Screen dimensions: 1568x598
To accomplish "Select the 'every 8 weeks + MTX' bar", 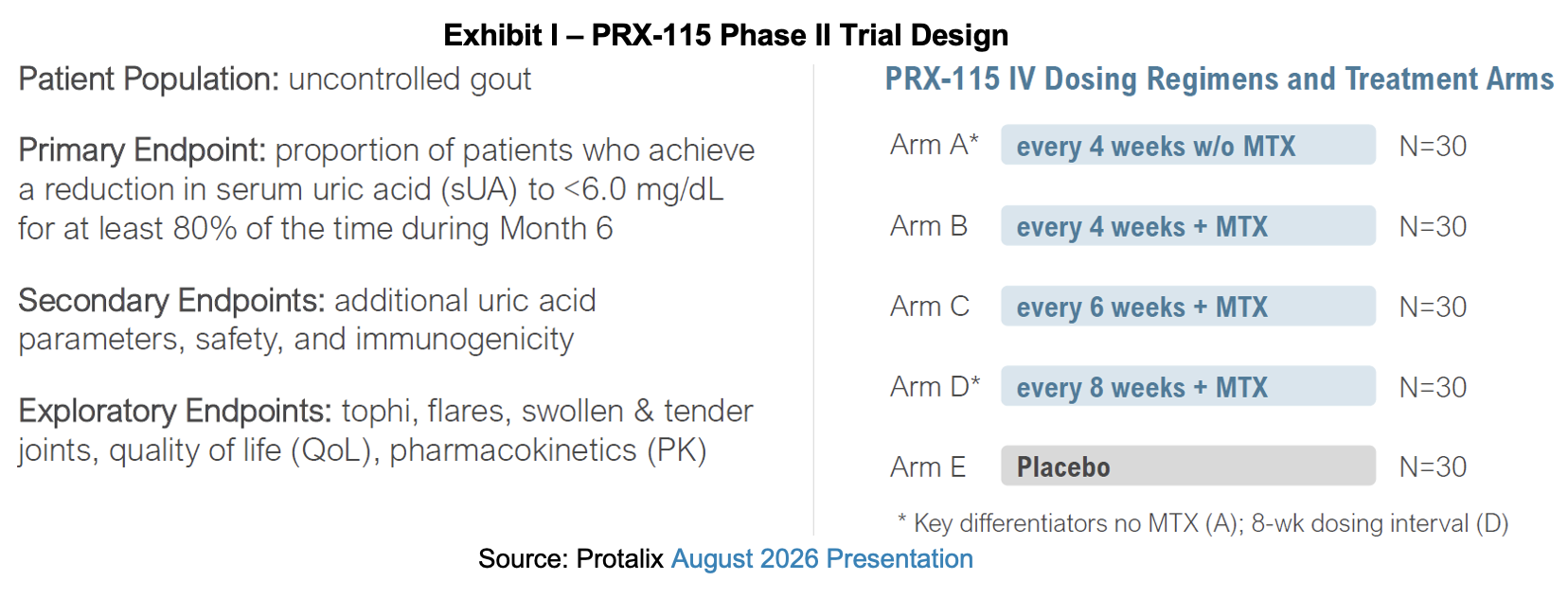I will point(1188,386).
